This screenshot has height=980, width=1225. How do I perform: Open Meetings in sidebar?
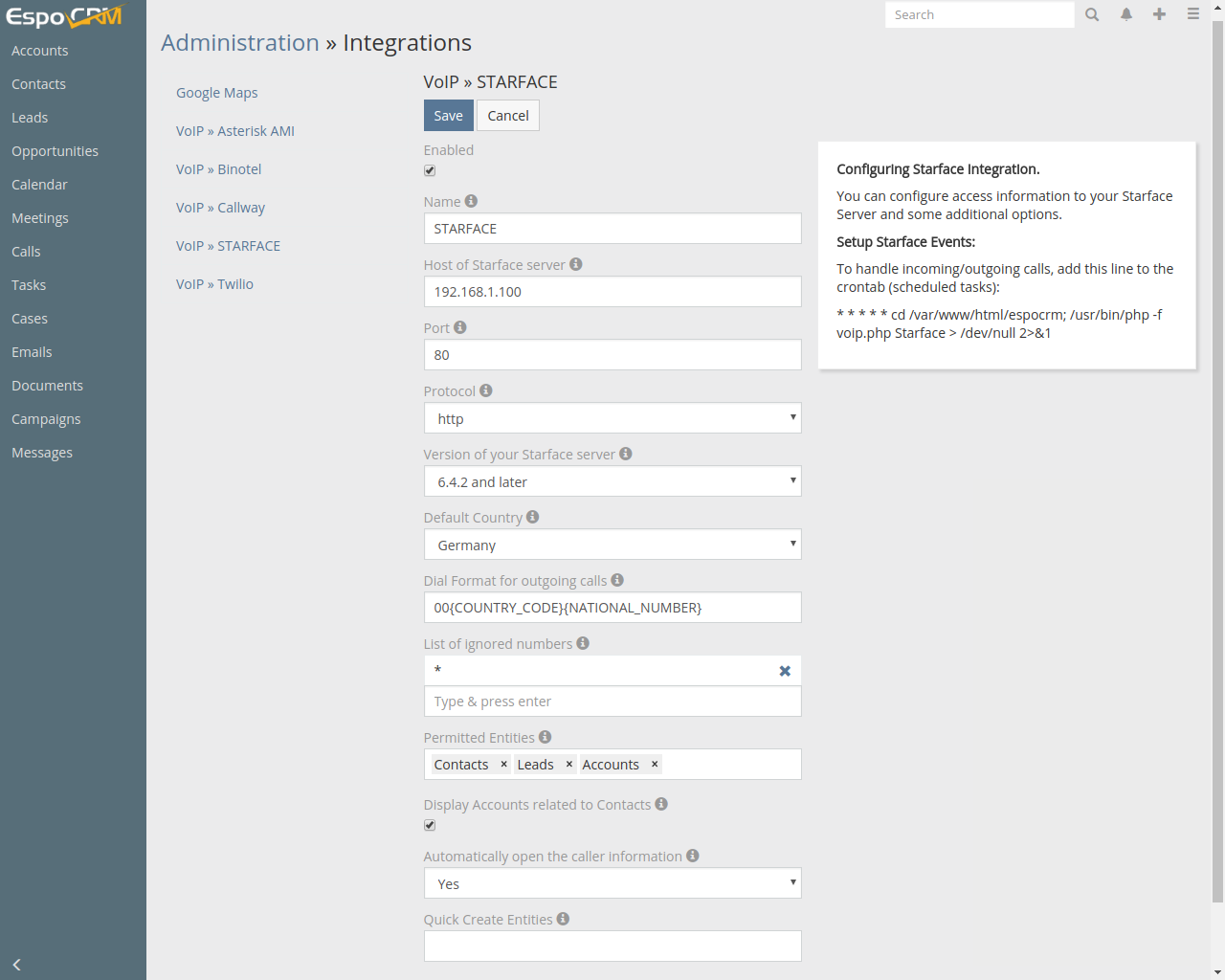point(40,218)
